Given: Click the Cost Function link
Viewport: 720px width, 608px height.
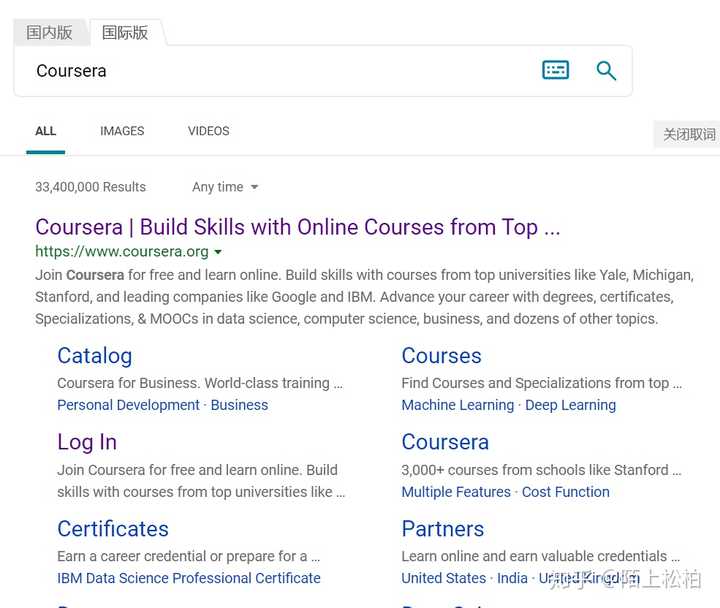Looking at the screenshot, I should click(566, 492).
